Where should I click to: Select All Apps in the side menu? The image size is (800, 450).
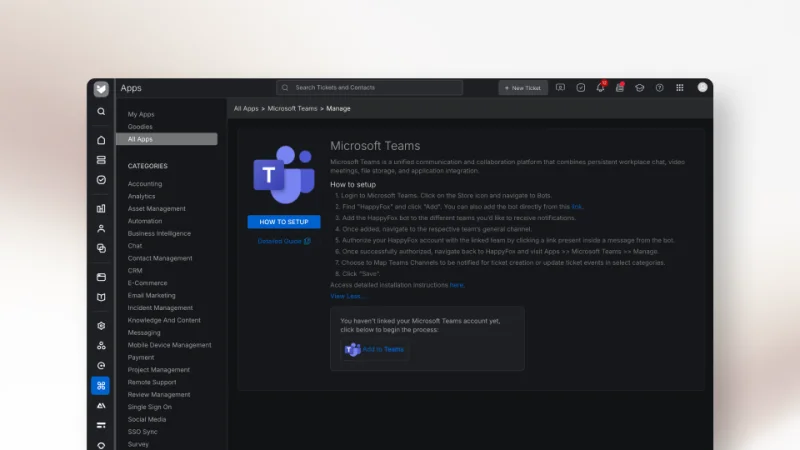coord(166,139)
